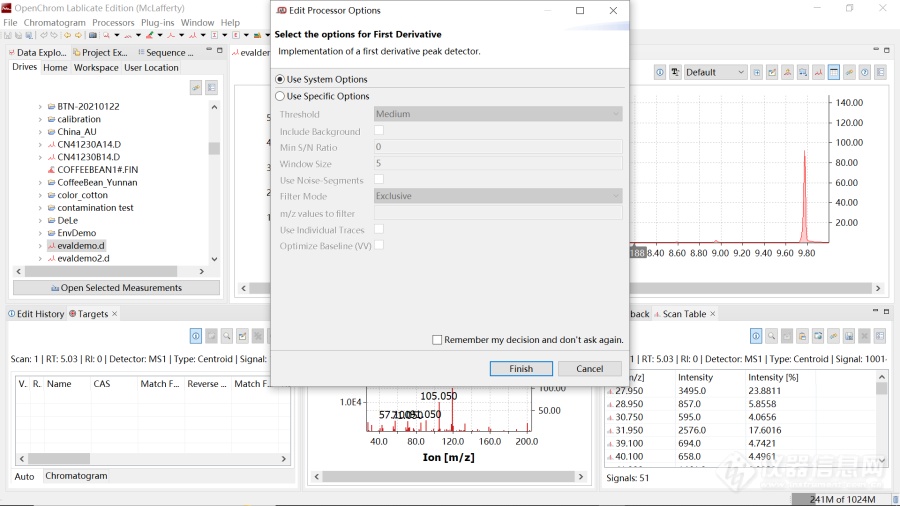Viewport: 900px width, 506px height.
Task: Click the info icon in chromatogram toolbar
Action: [660, 72]
